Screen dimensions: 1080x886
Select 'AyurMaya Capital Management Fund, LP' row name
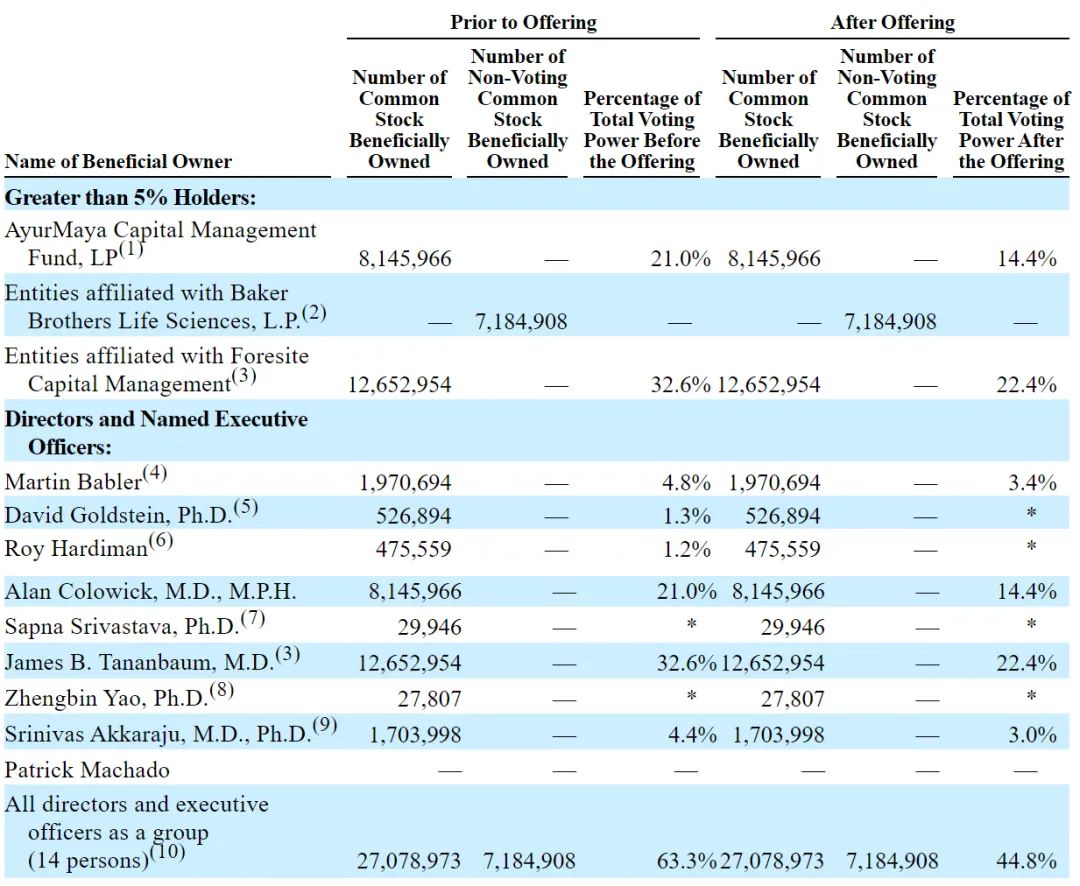[x=160, y=244]
